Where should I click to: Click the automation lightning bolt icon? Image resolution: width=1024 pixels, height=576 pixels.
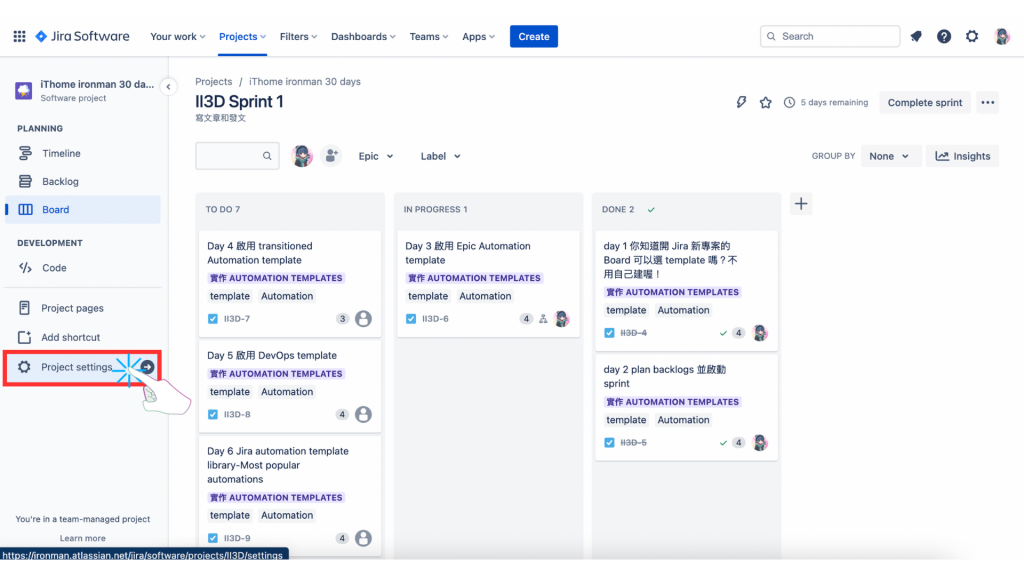pos(741,103)
